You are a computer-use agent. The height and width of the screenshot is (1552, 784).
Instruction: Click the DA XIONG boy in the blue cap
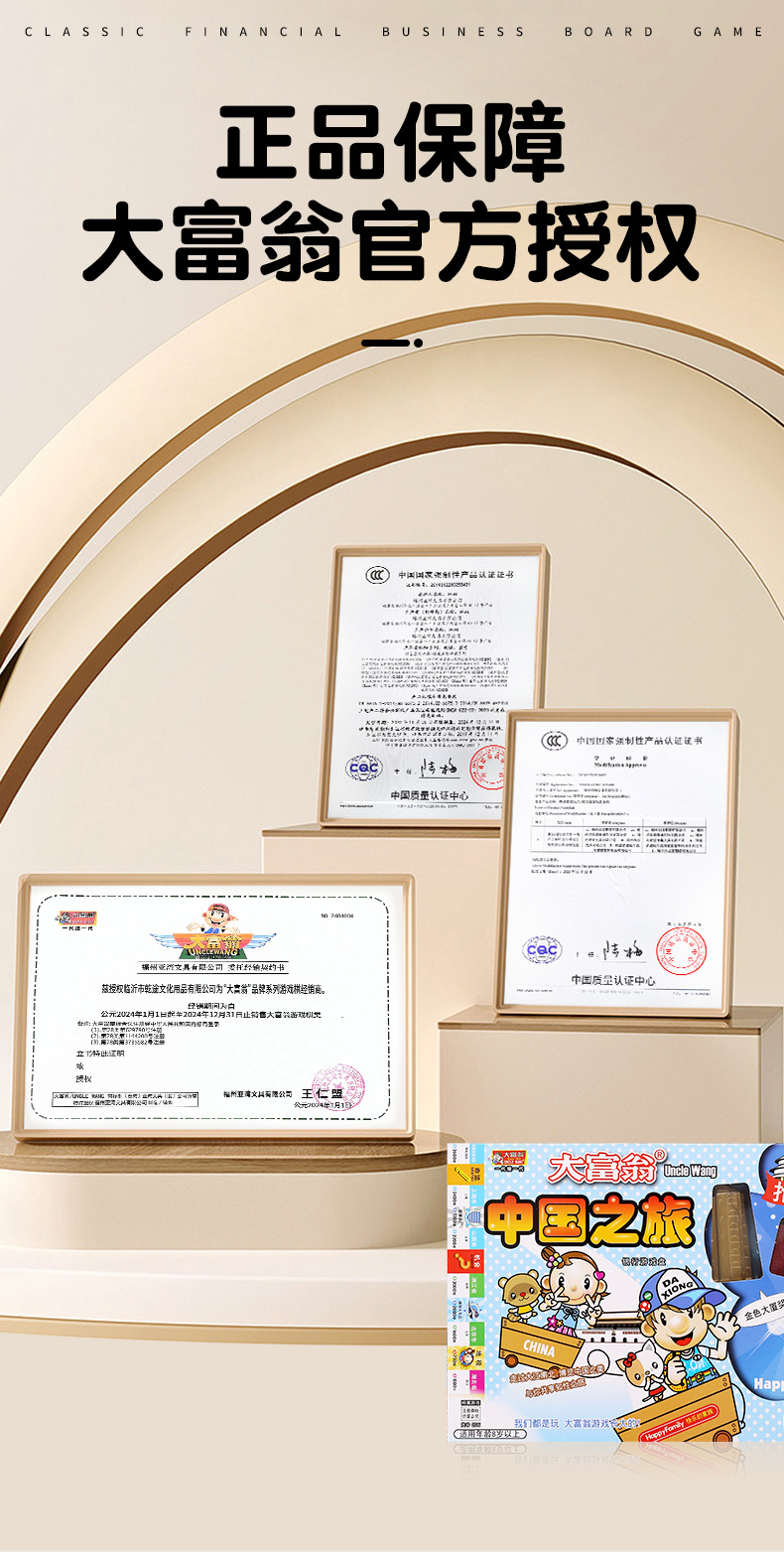pos(686,1328)
